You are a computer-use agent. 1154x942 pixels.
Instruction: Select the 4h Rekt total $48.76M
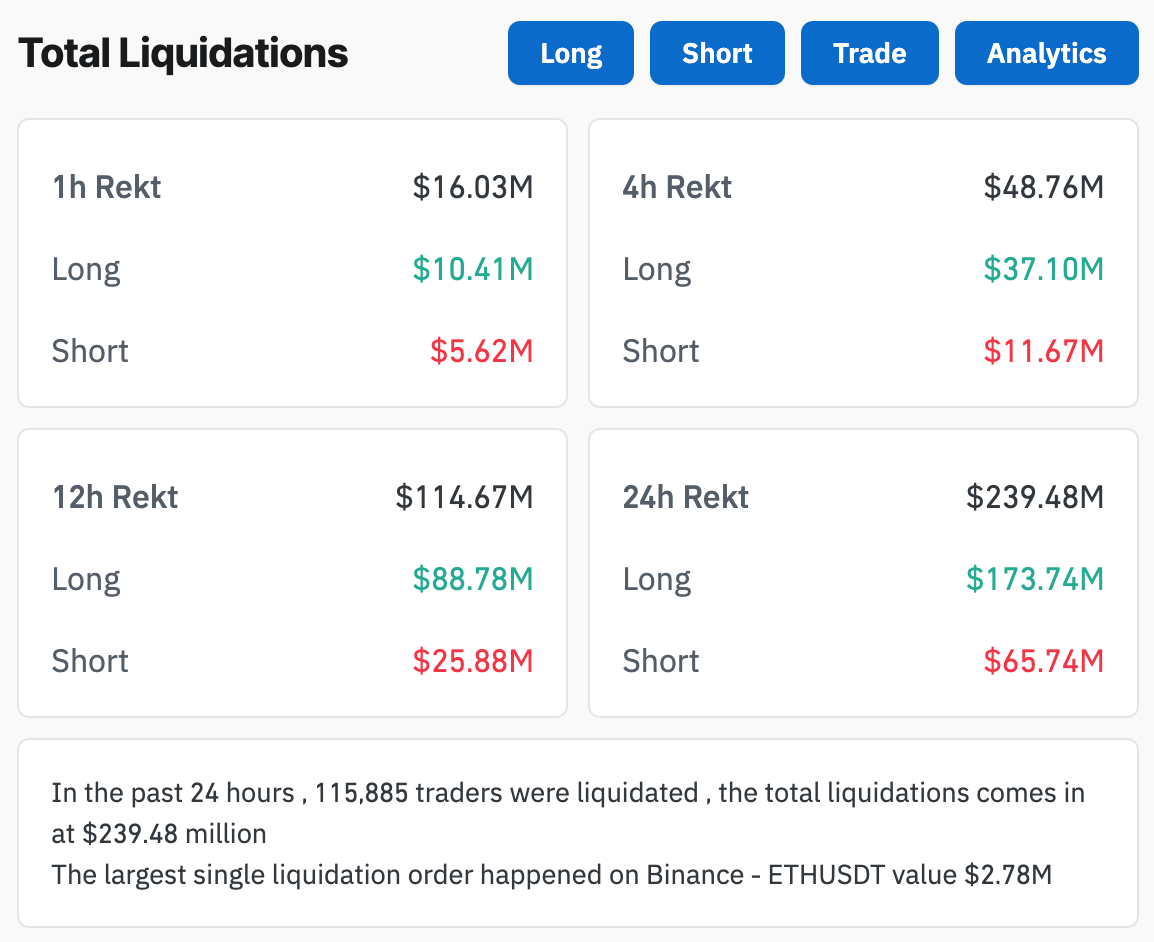(1043, 187)
